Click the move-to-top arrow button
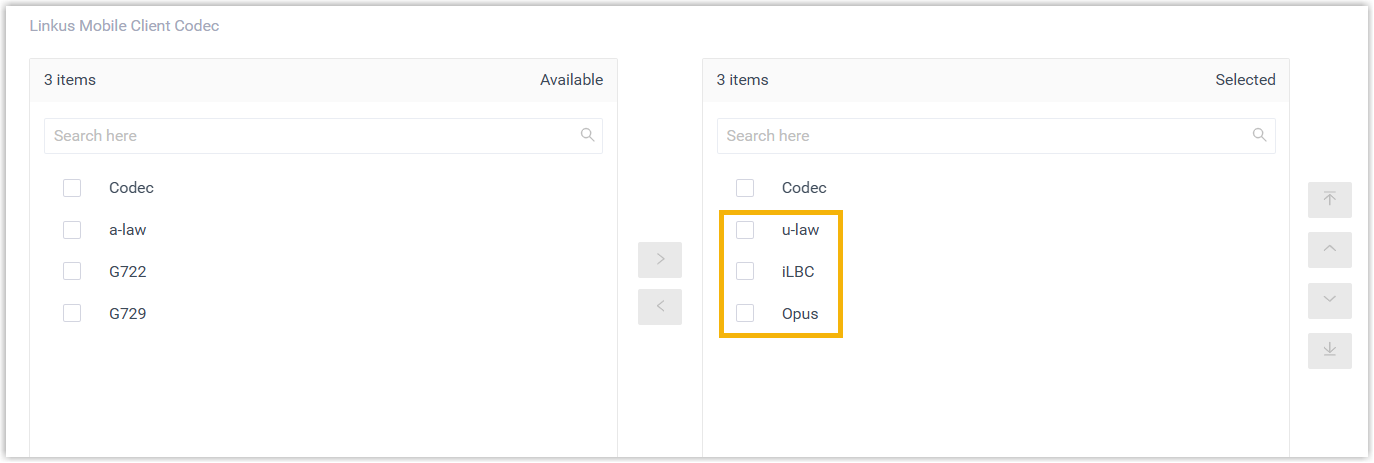Viewport: 1374px width, 463px height. (1329, 200)
